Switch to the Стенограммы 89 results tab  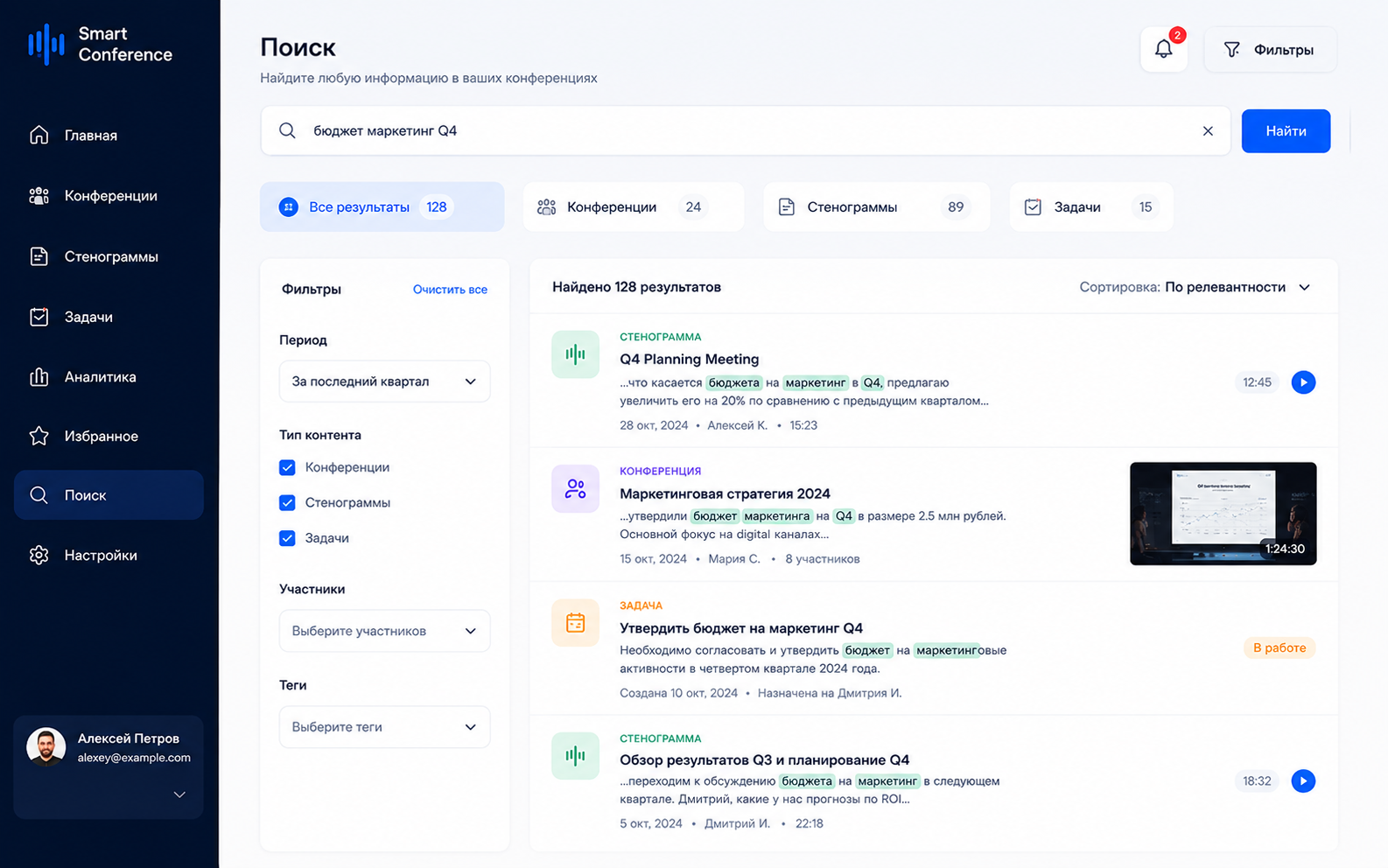tap(877, 207)
